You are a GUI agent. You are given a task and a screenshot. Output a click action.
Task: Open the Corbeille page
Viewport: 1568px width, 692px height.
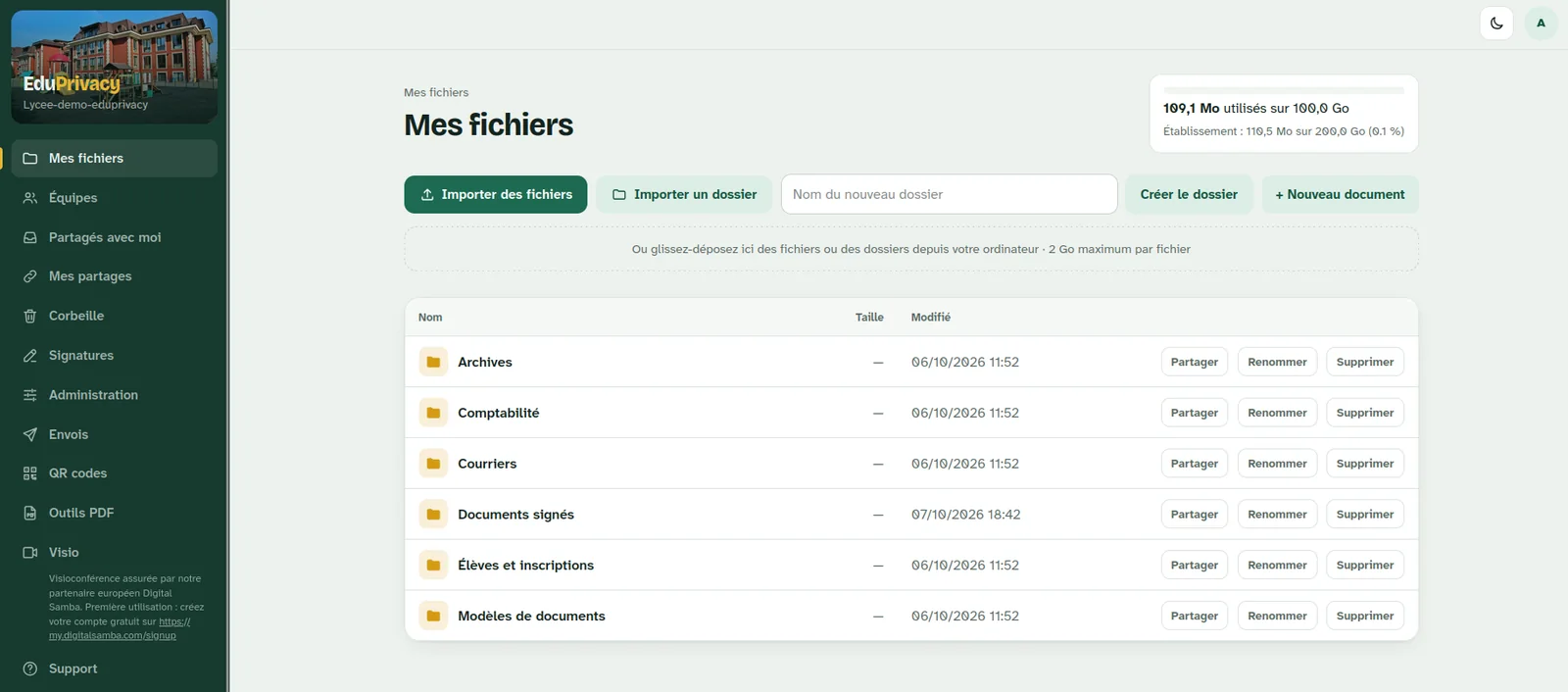[x=114, y=316]
